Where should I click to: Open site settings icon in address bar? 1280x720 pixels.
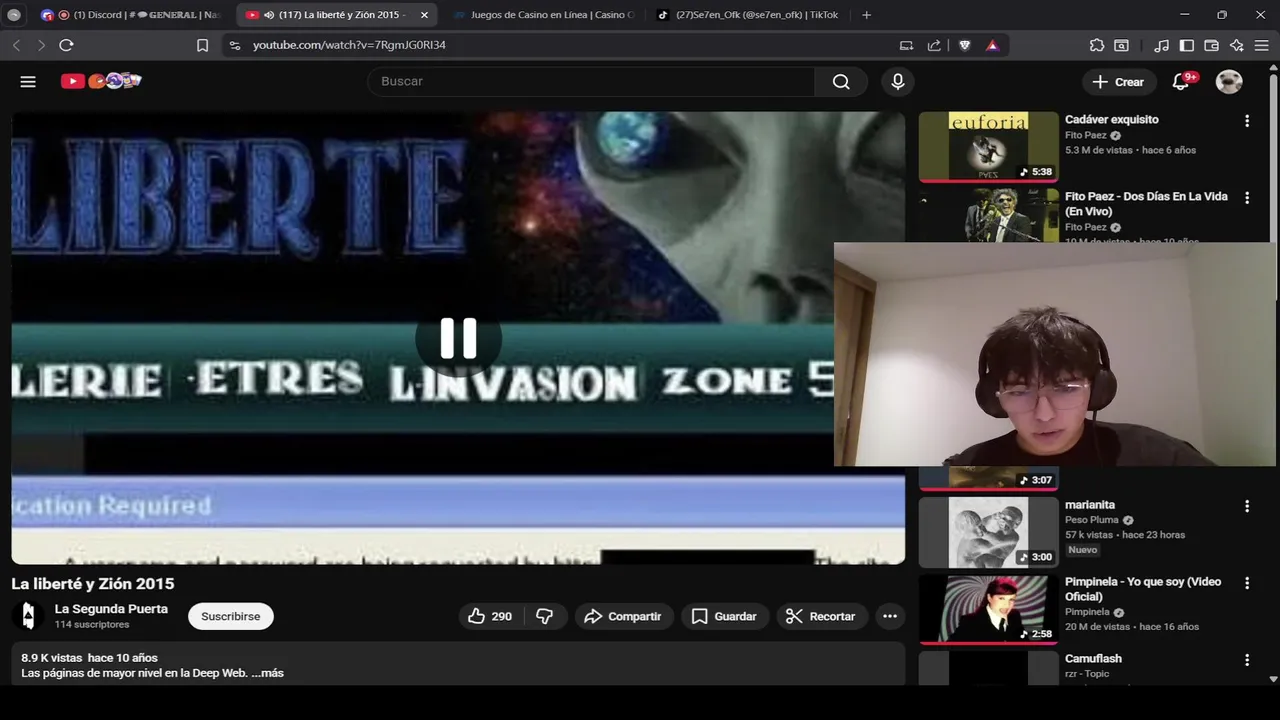234,45
